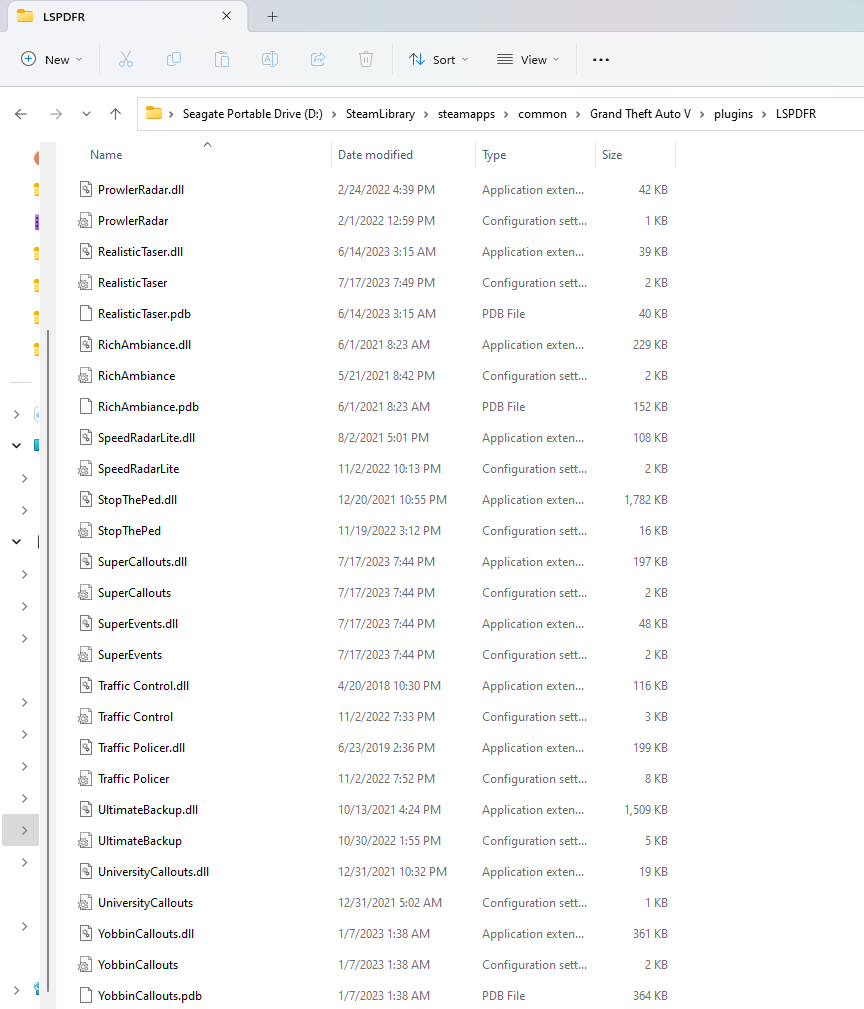864x1009 pixels.
Task: Navigate to common in breadcrumb
Action: 542,114
